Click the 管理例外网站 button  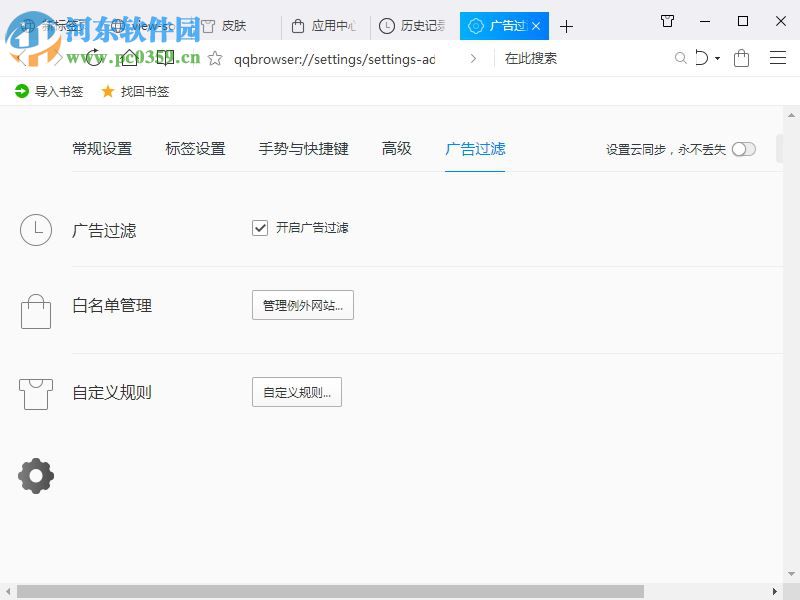pos(304,305)
